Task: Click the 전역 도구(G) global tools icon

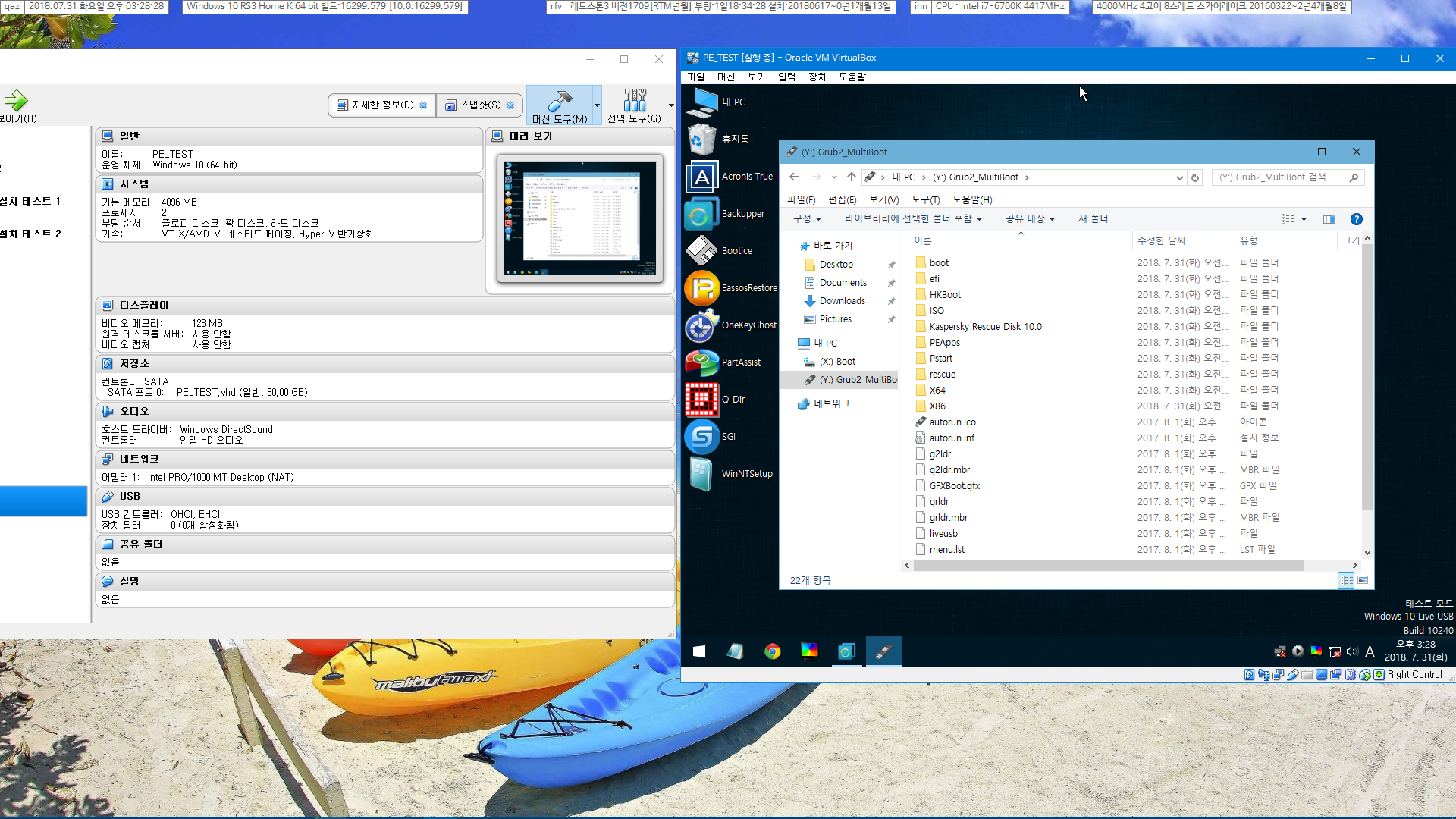Action: [x=635, y=105]
